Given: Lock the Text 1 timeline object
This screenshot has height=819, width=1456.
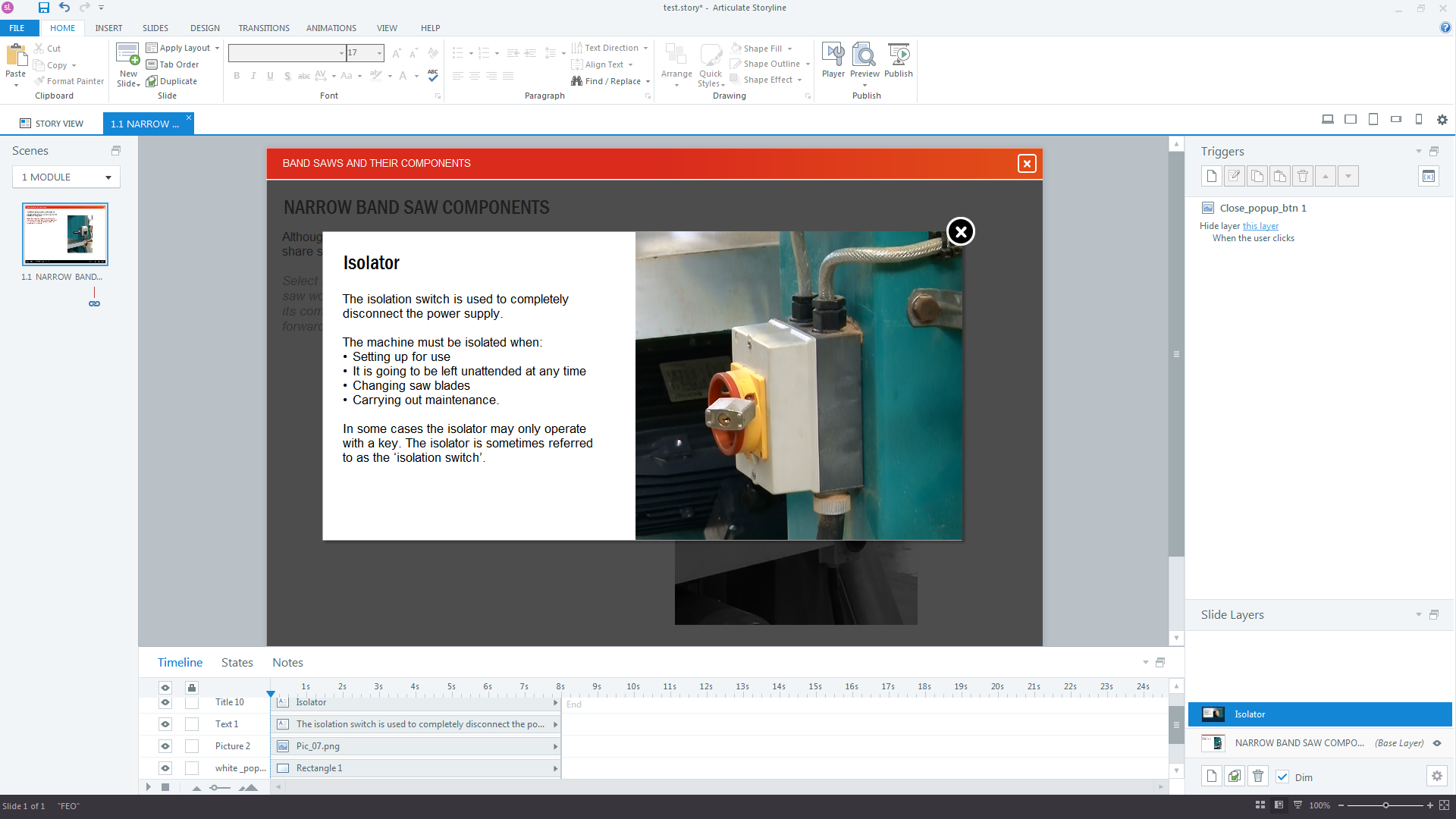Looking at the screenshot, I should click(192, 724).
